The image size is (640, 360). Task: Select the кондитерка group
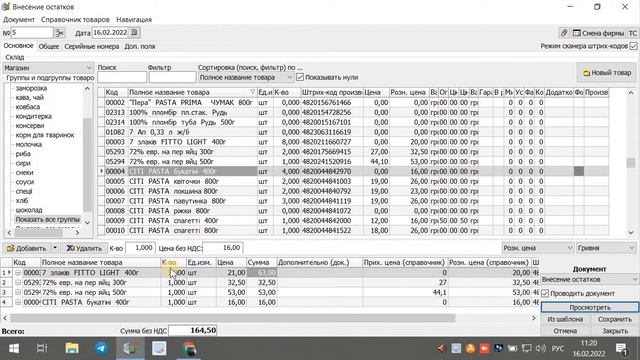[33, 116]
